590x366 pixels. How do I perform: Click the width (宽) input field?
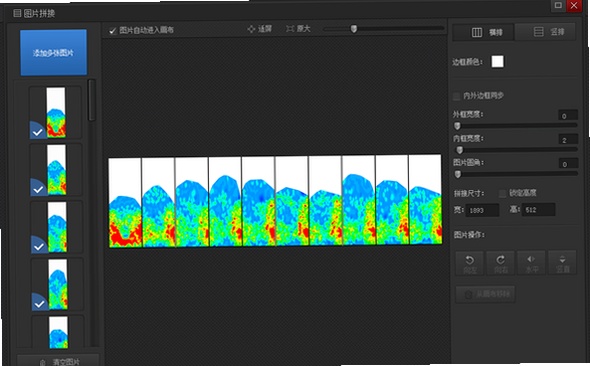pyautogui.click(x=482, y=210)
